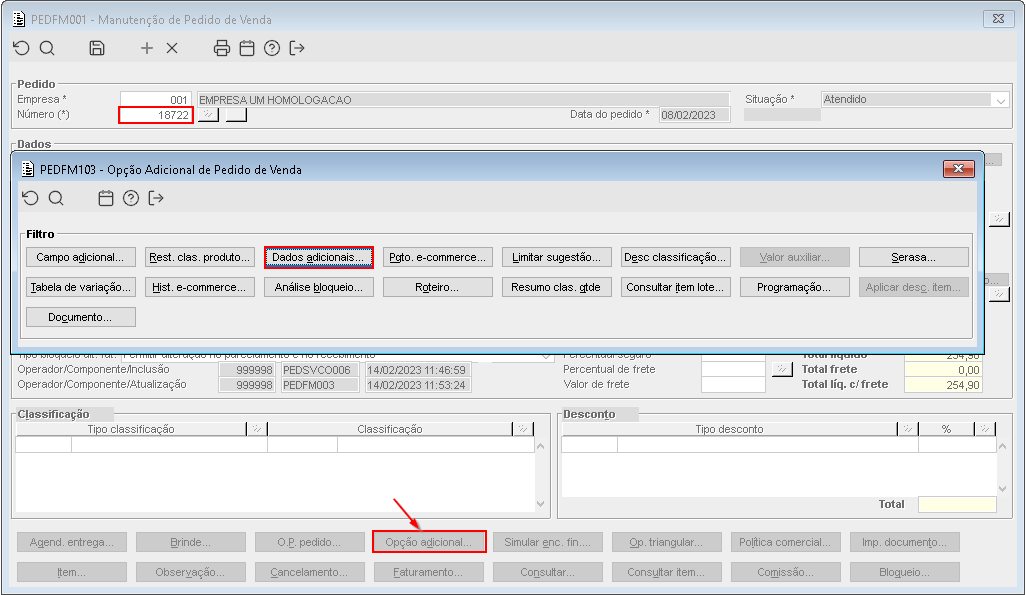1026x595 pixels.
Task: Click lookup icon beside Tipo desconto header
Action: coord(908,429)
